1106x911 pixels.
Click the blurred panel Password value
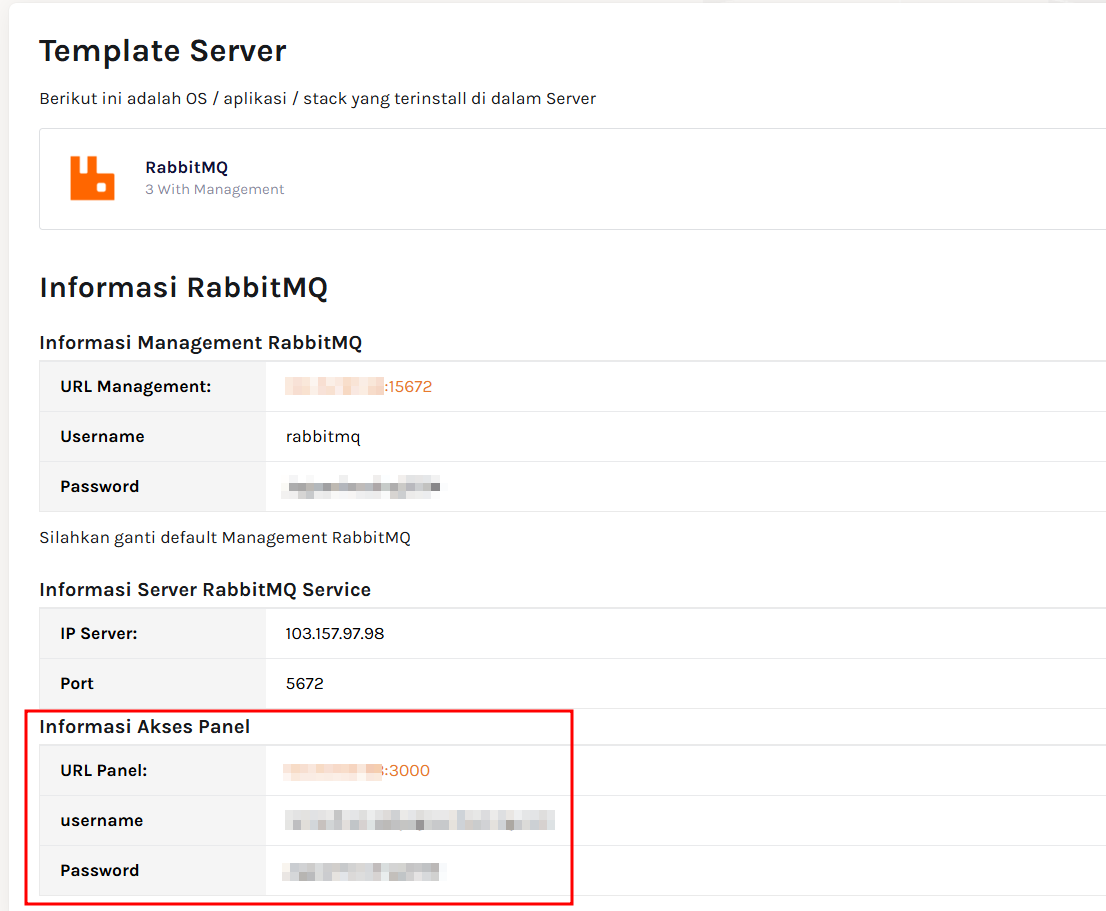[x=360, y=870]
